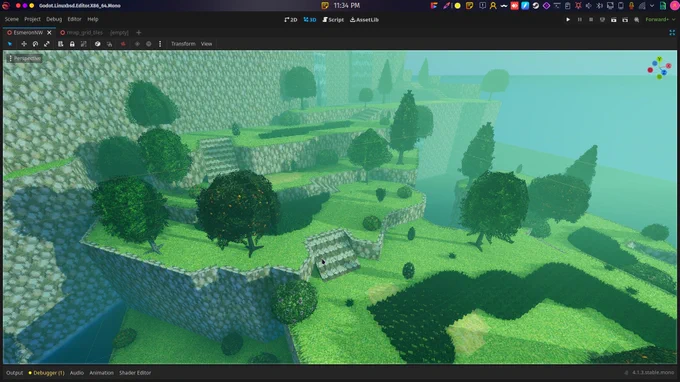Toggle use local space icon
This screenshot has width=680, height=382.
point(98,44)
